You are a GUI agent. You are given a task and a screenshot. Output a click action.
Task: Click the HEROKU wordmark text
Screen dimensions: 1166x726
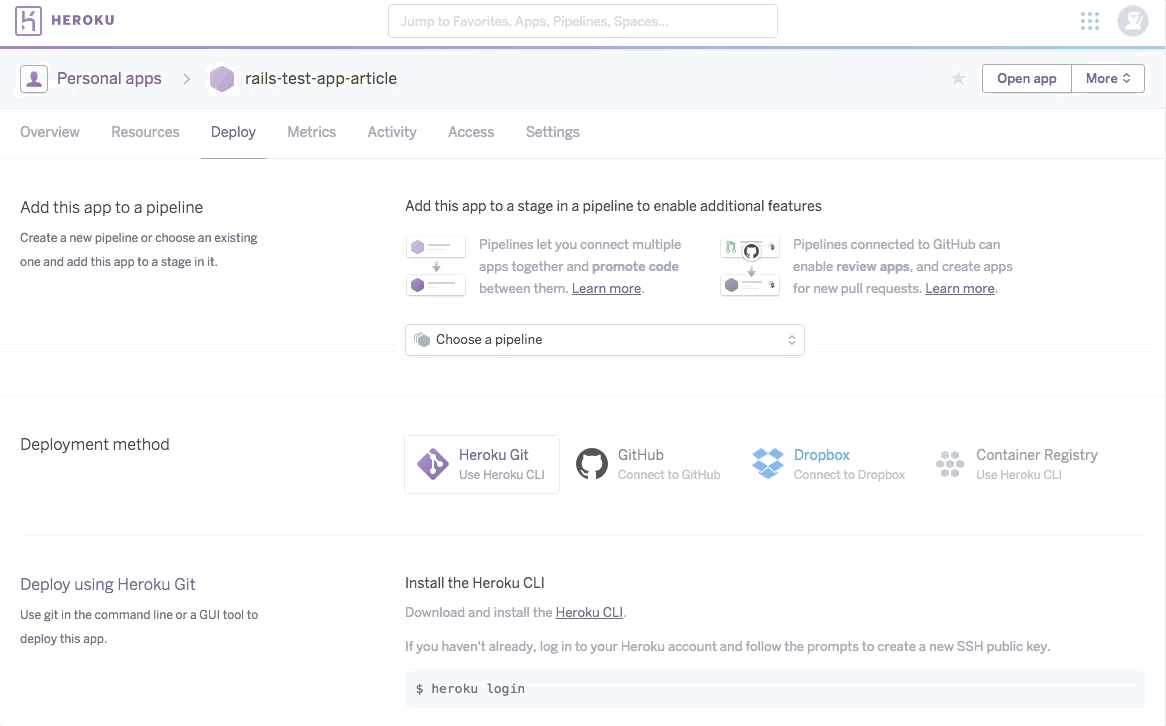pyautogui.click(x=83, y=20)
